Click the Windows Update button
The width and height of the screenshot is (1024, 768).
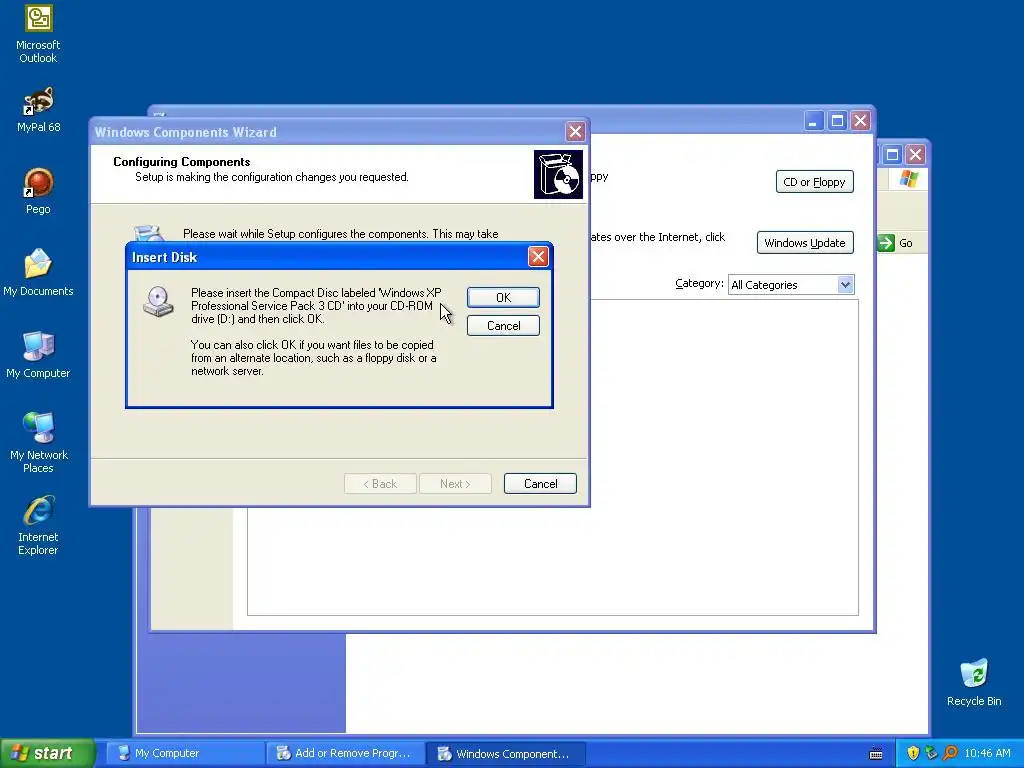pos(805,242)
